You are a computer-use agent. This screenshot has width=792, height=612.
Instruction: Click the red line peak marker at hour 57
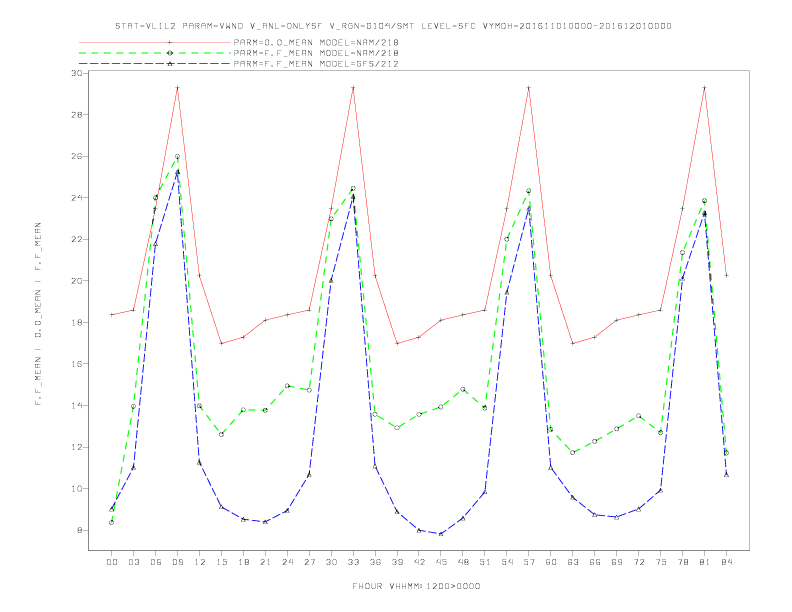coord(529,88)
